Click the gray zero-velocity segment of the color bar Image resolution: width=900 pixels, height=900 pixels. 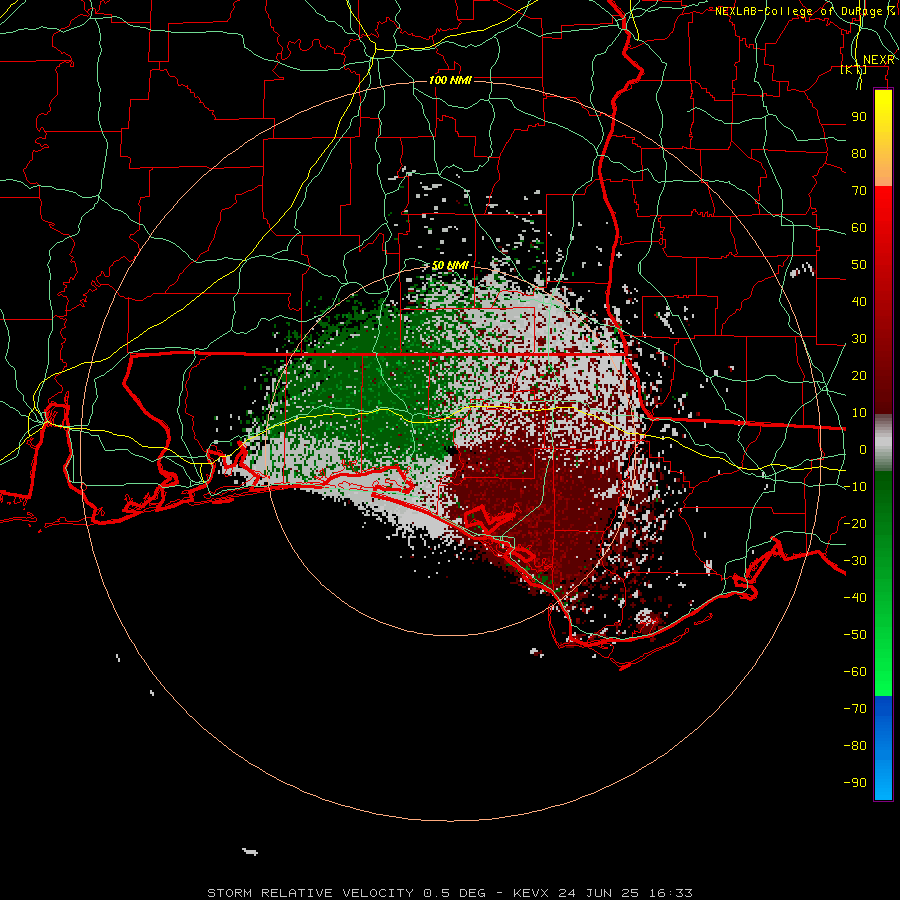[x=883, y=442]
